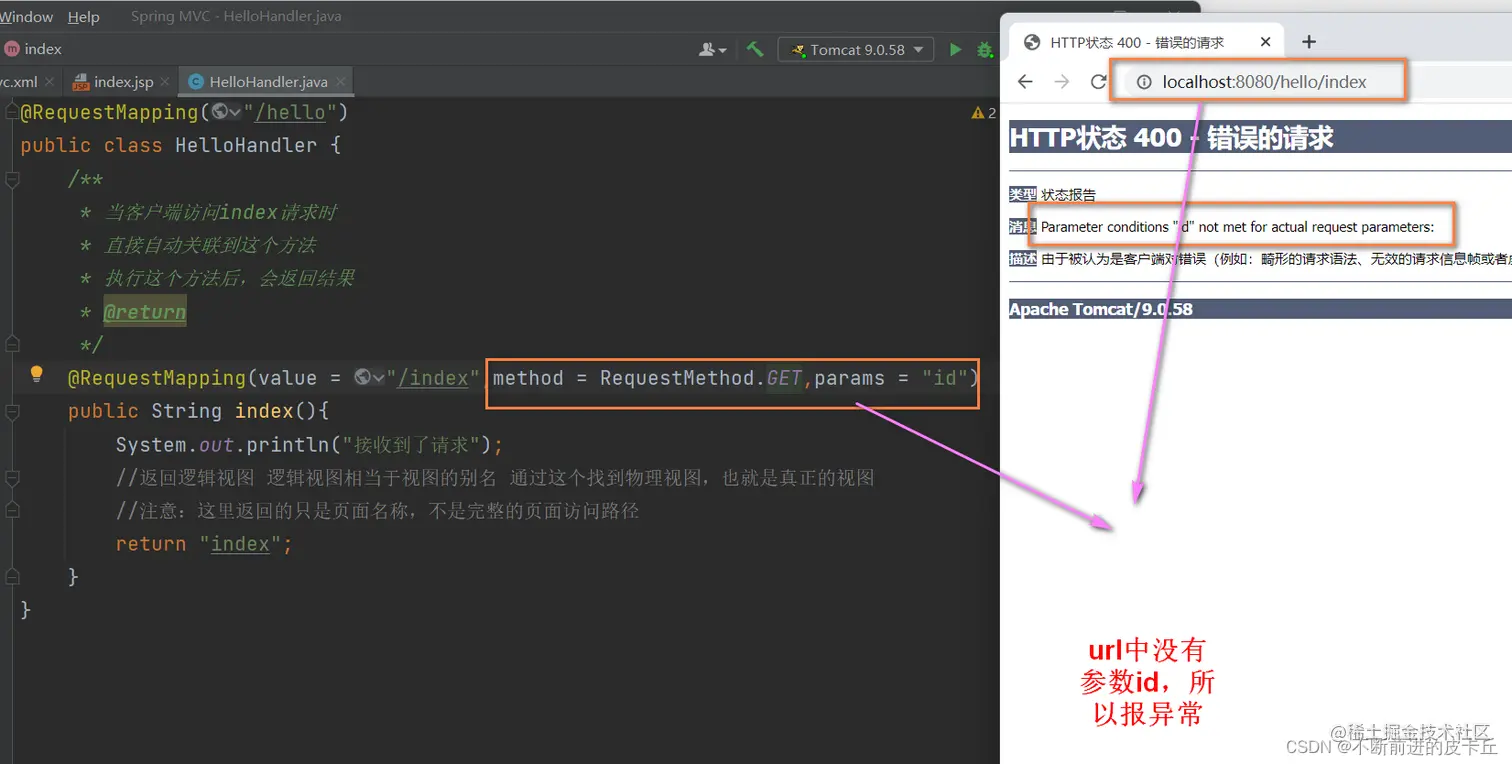
Task: Run the project with the green Run icon
Action: point(955,48)
